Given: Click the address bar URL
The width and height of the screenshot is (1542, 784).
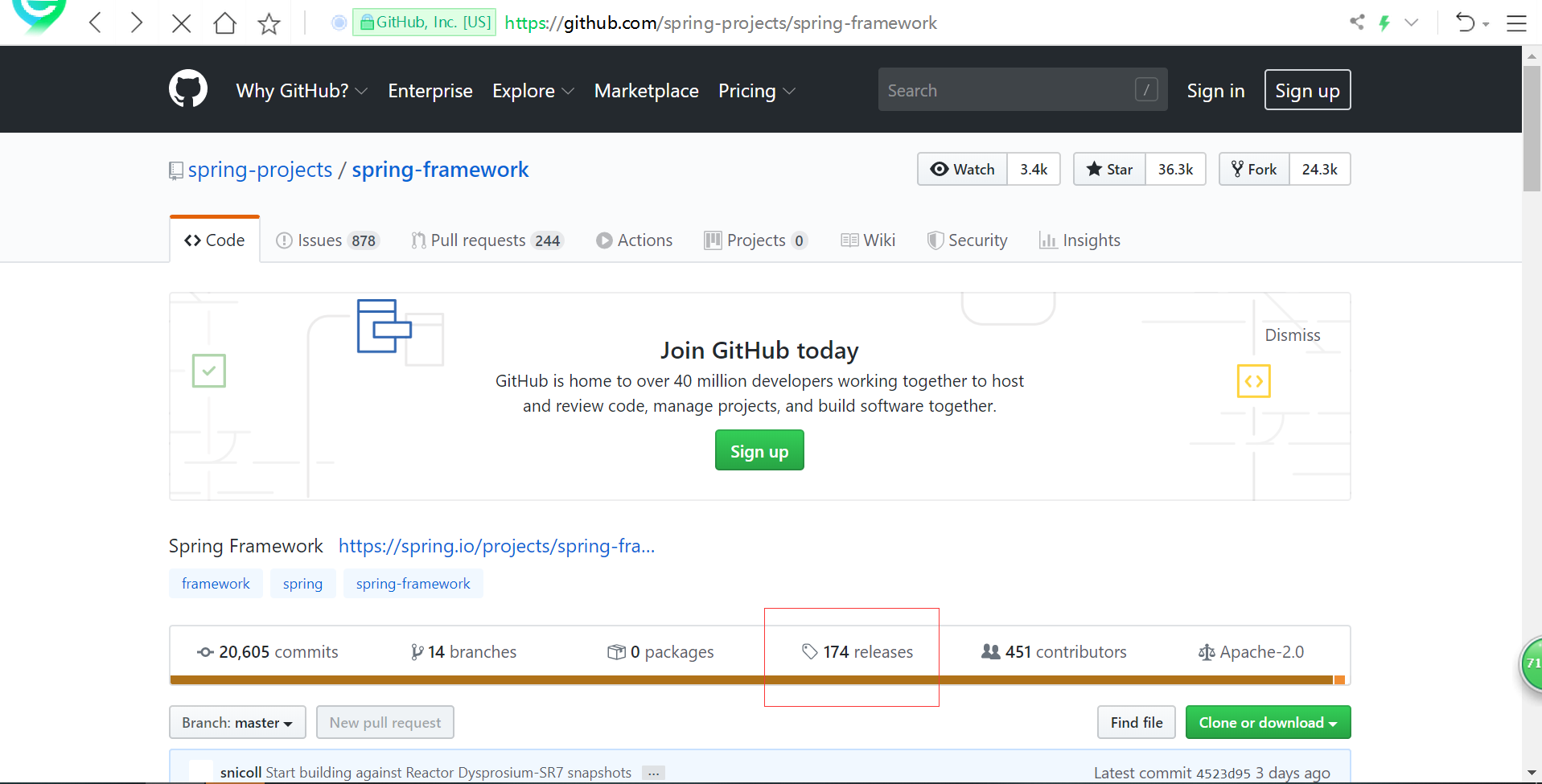Looking at the screenshot, I should pyautogui.click(x=721, y=23).
